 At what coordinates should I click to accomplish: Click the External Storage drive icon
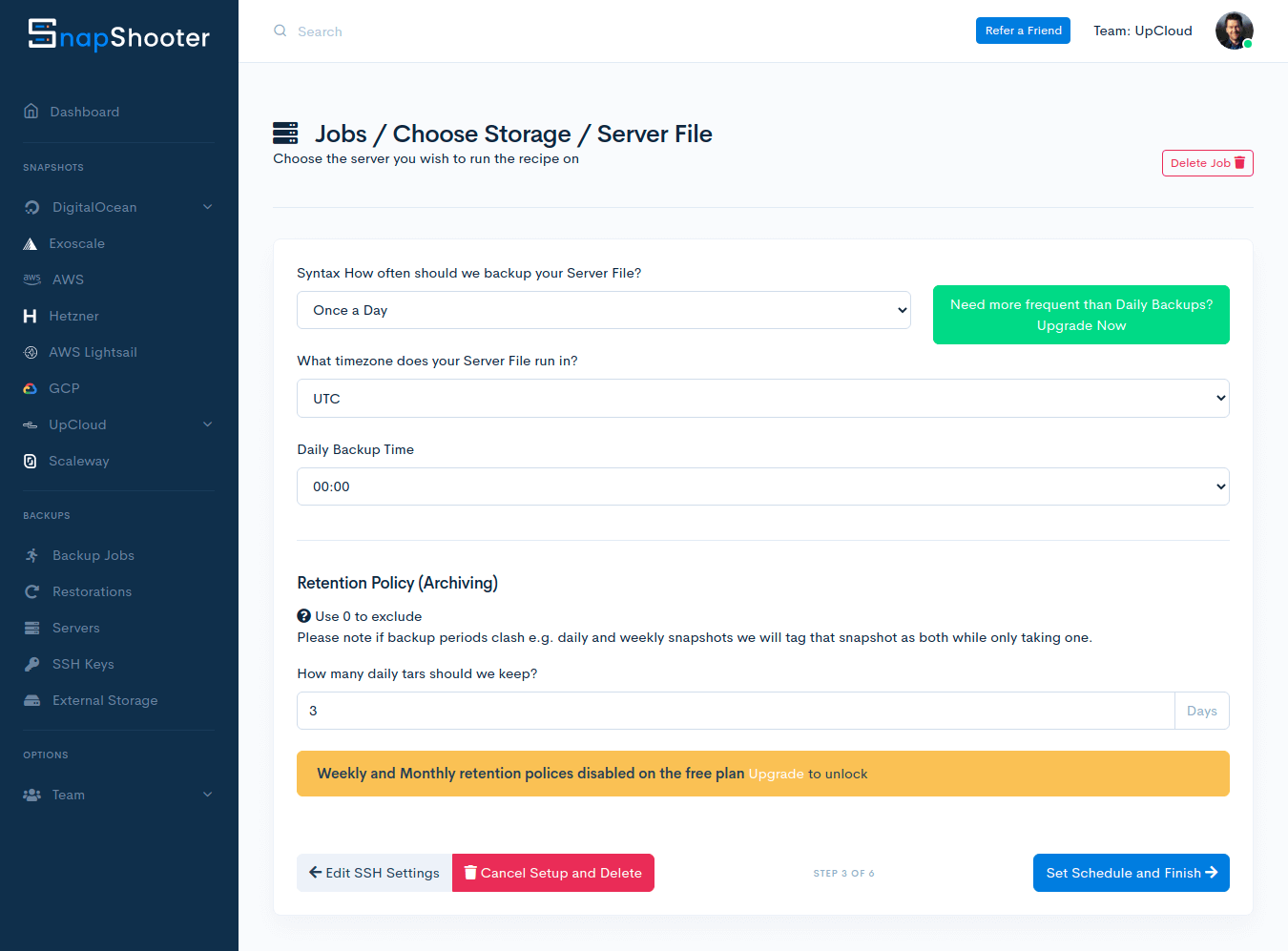pyautogui.click(x=32, y=700)
